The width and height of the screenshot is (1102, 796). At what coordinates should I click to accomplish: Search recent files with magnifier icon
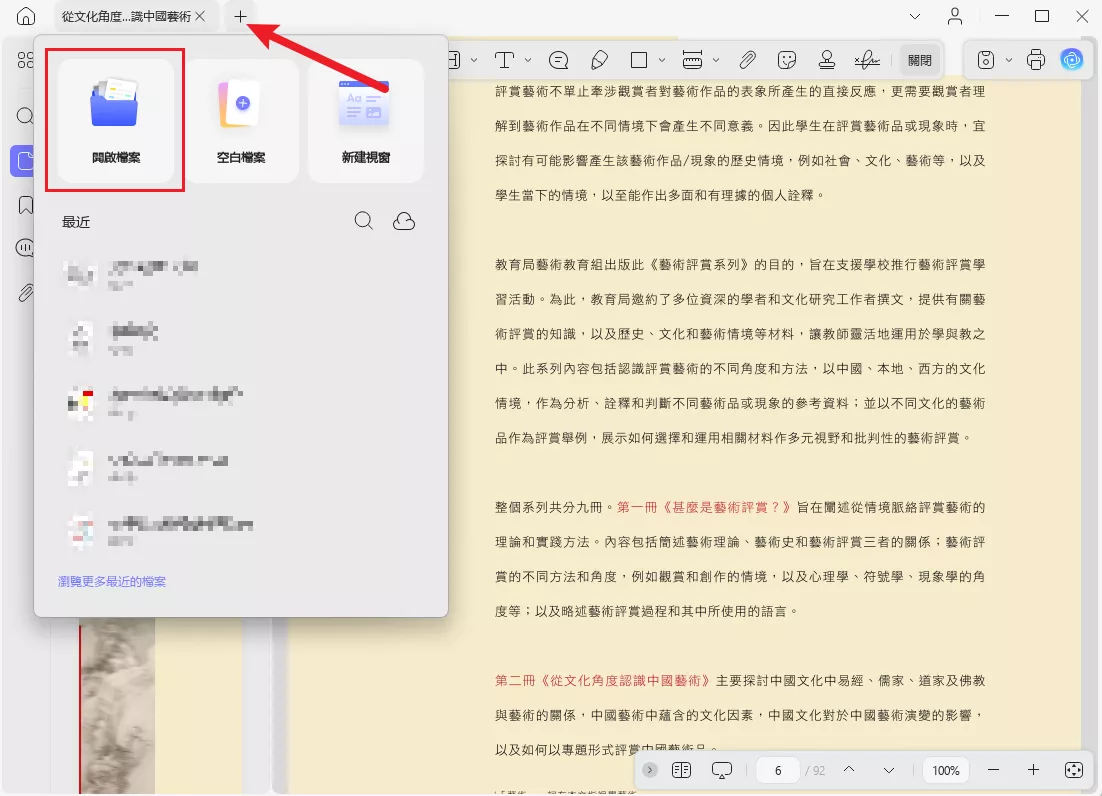pos(363,221)
